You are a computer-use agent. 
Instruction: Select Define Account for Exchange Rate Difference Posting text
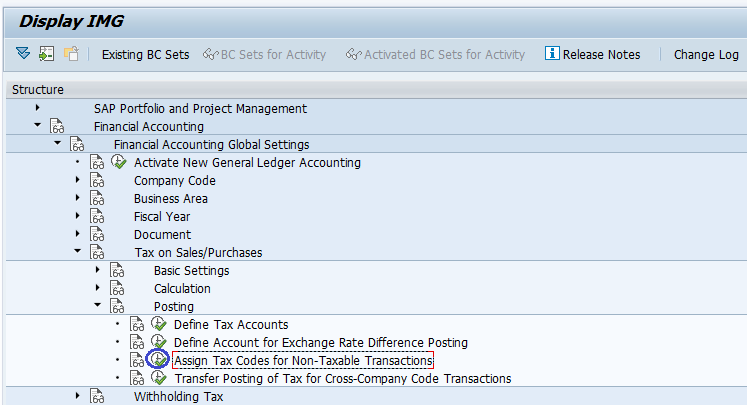[321, 343]
